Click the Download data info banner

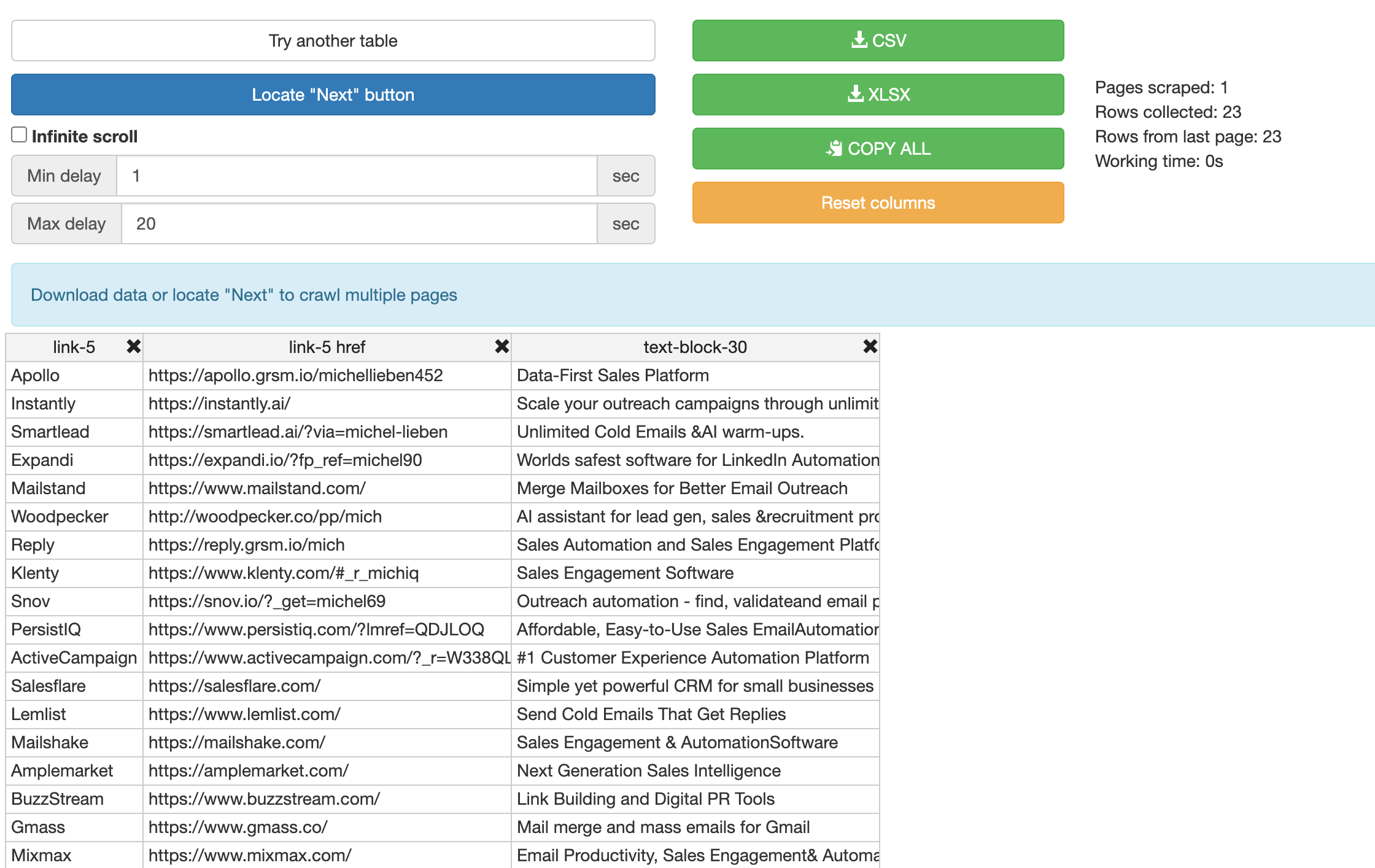tap(244, 295)
